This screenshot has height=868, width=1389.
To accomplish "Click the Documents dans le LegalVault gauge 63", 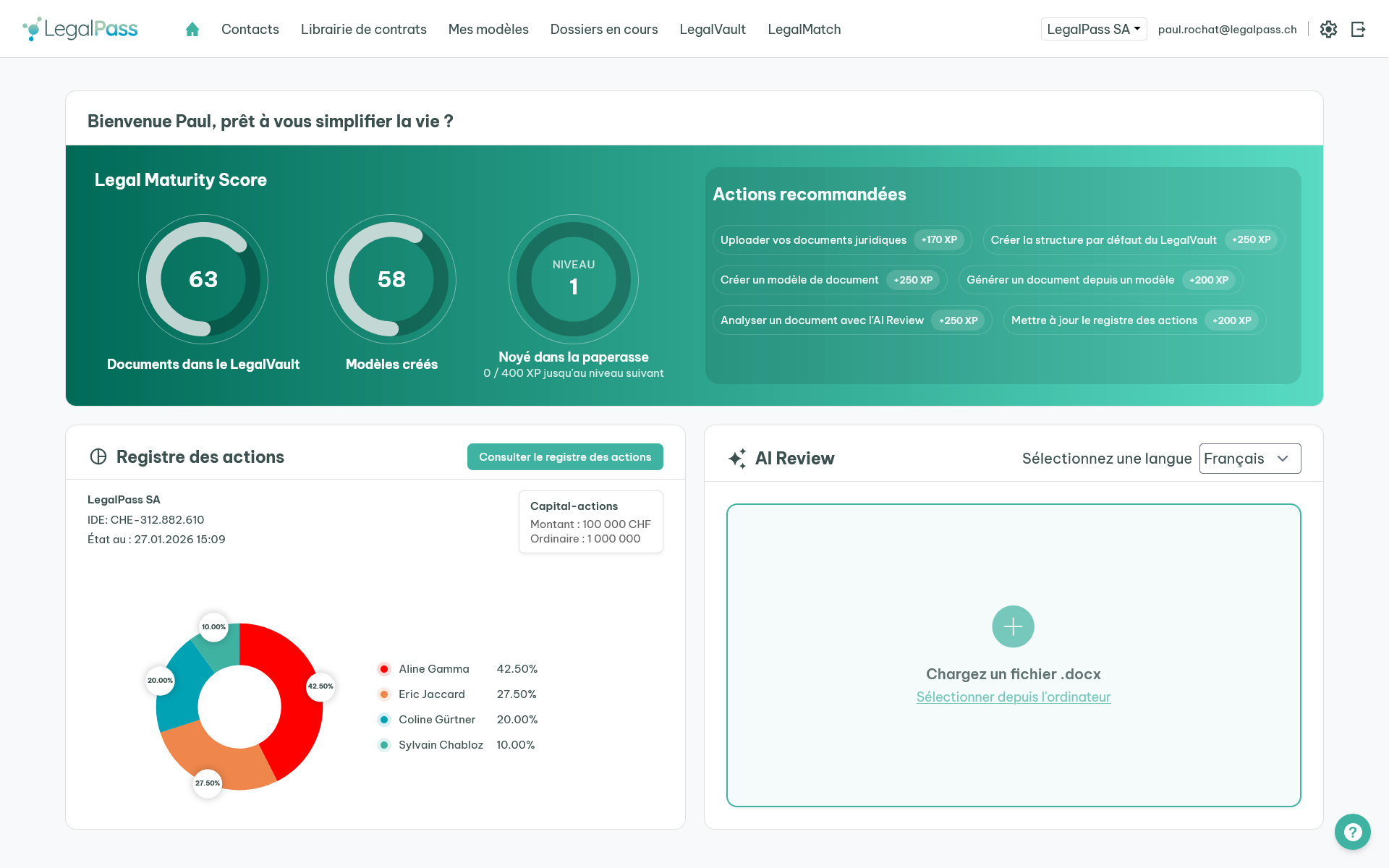I will [x=203, y=279].
